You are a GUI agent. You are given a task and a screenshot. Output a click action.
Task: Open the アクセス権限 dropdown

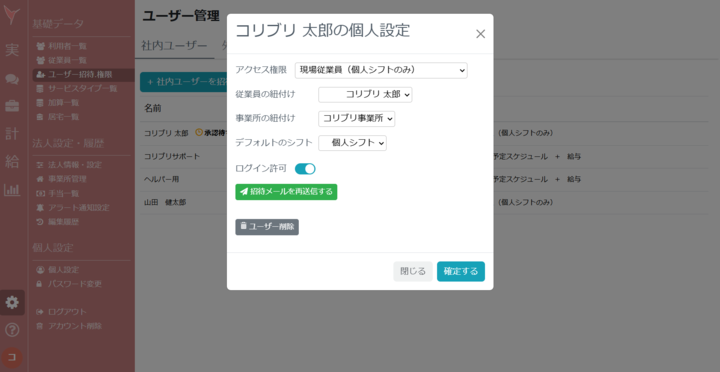coord(381,70)
